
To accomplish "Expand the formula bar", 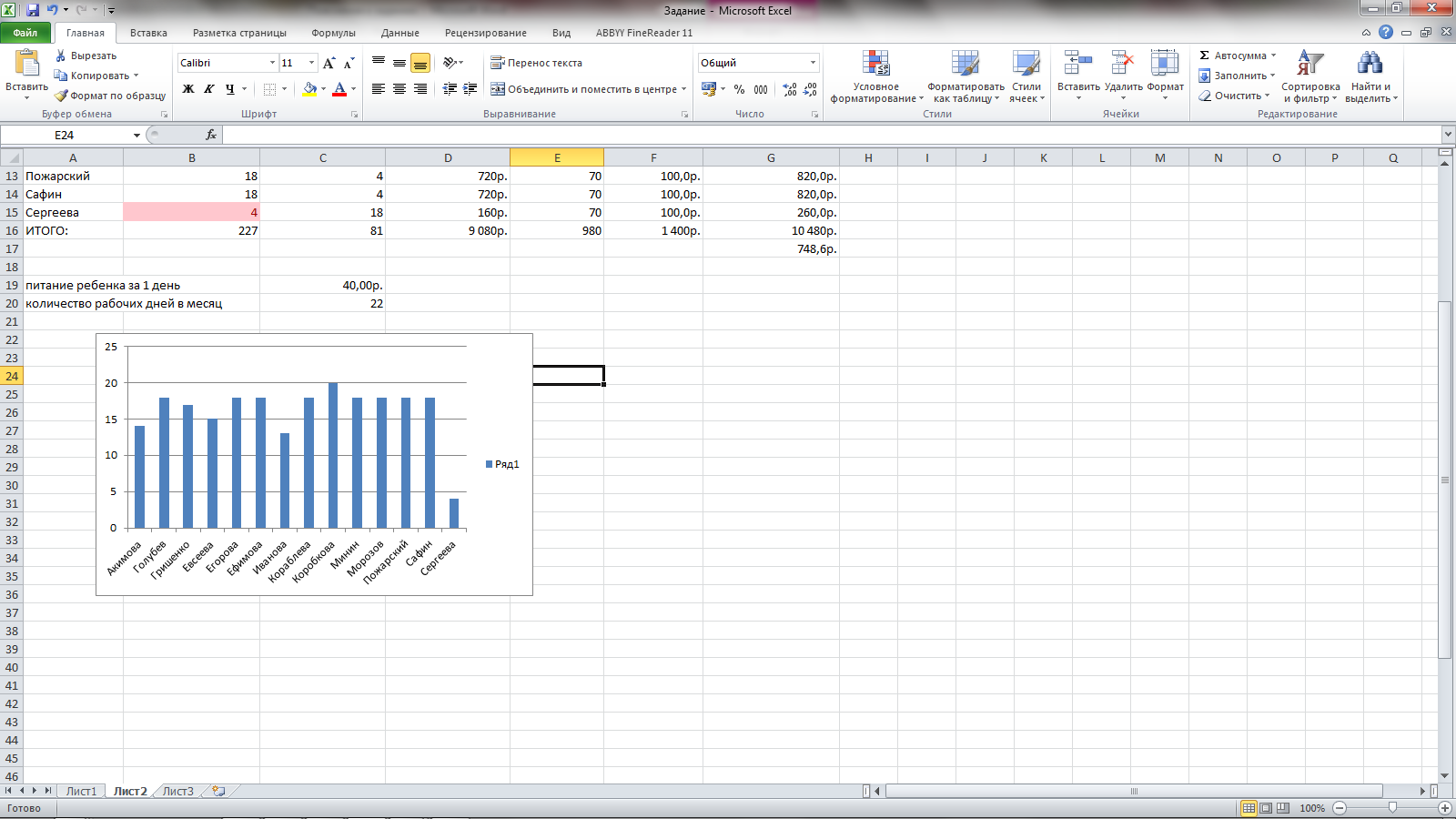I will [1447, 135].
